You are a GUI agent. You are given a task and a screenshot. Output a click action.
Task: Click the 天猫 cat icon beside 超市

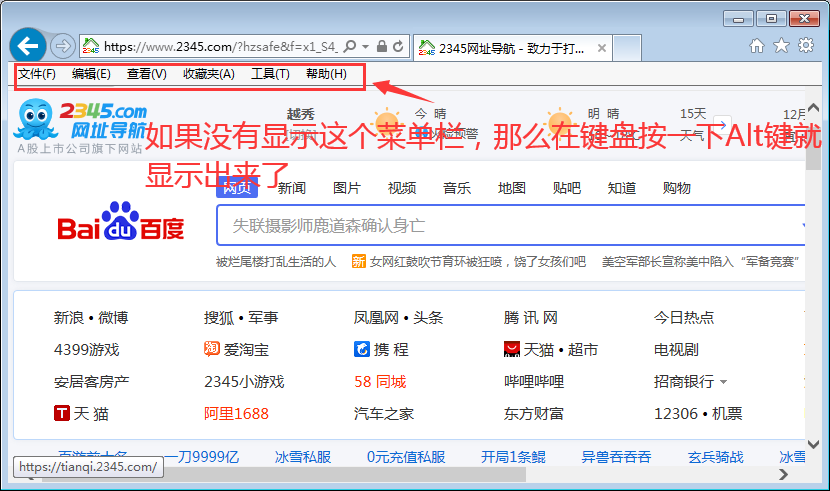pos(512,349)
